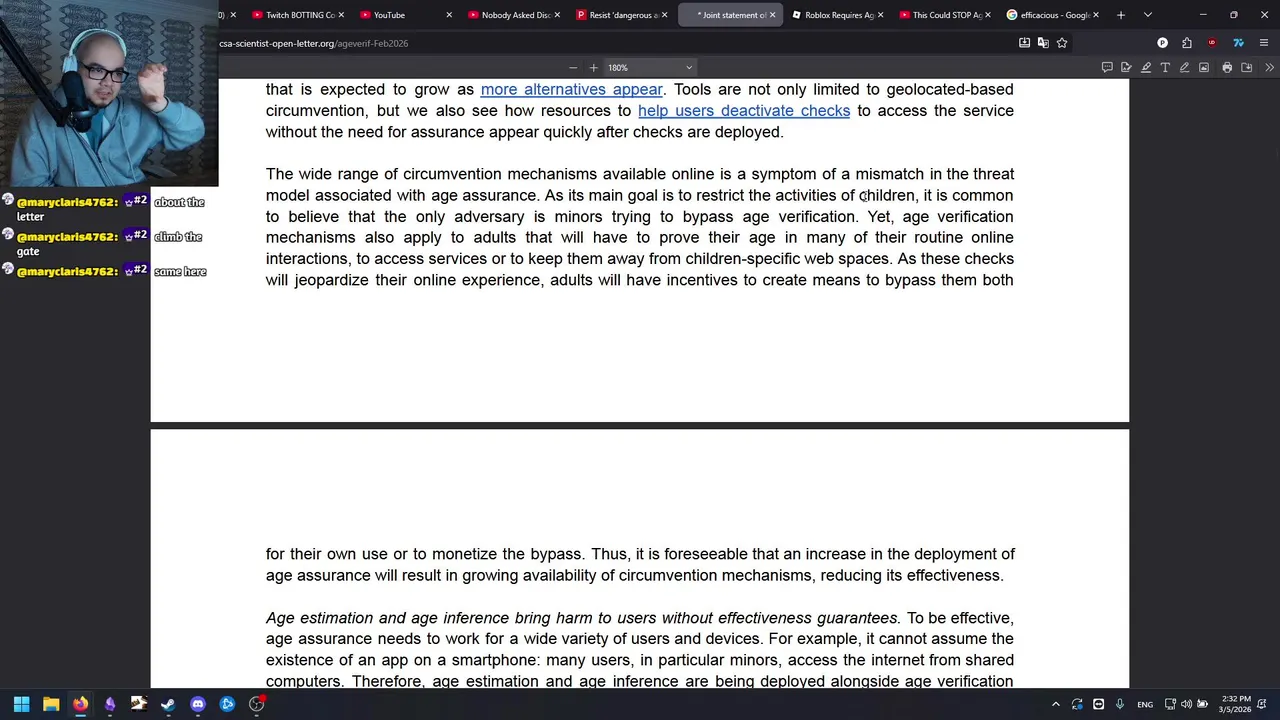Click the ENG language indicator

tap(1145, 704)
